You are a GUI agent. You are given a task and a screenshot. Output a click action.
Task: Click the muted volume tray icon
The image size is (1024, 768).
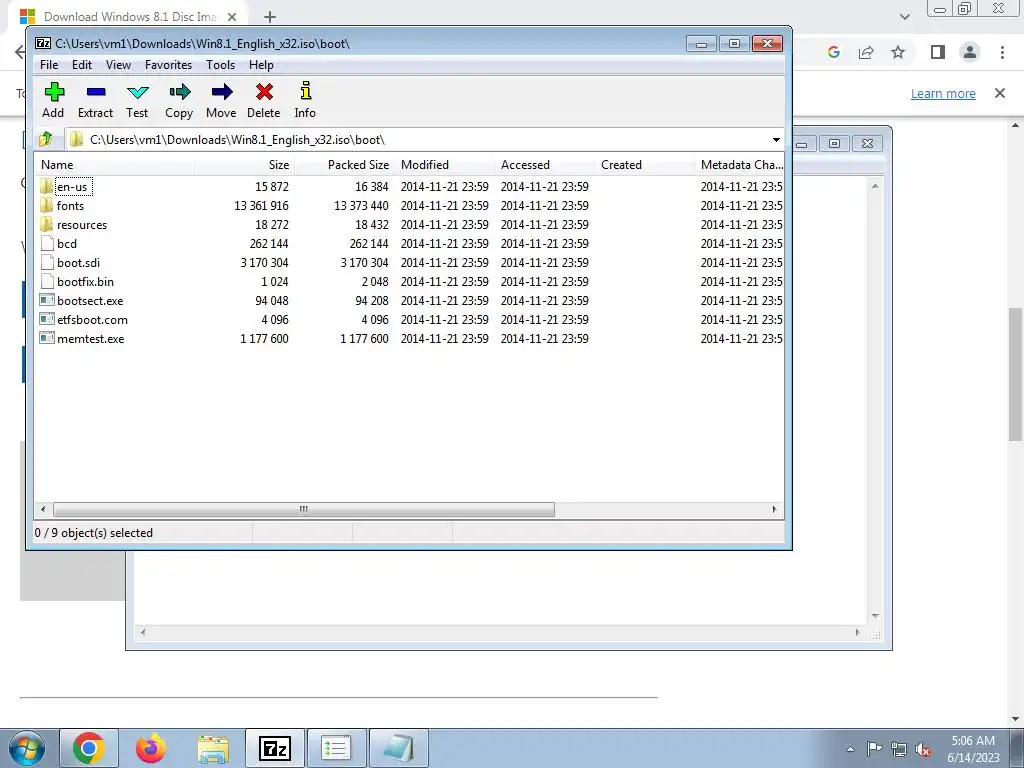click(x=923, y=750)
